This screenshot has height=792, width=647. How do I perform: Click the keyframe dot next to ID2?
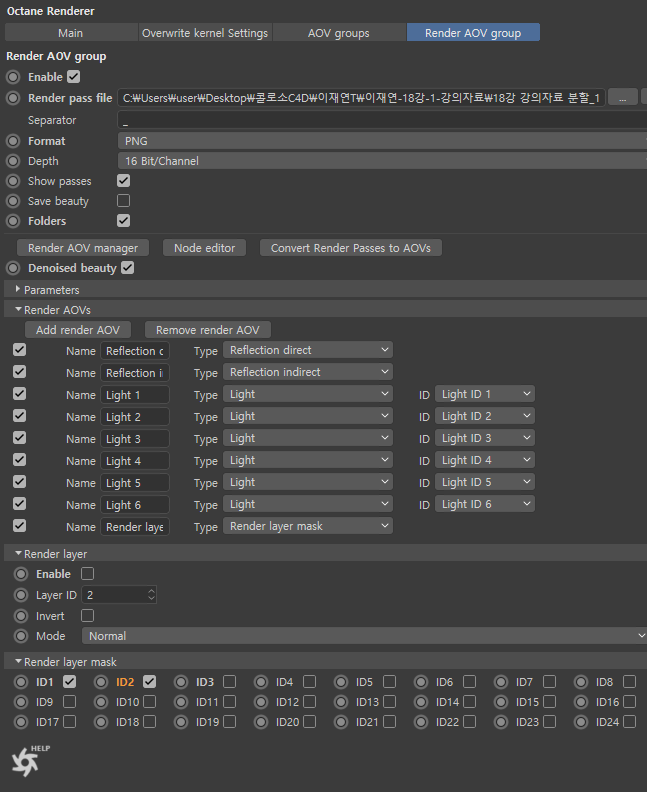click(x=101, y=682)
